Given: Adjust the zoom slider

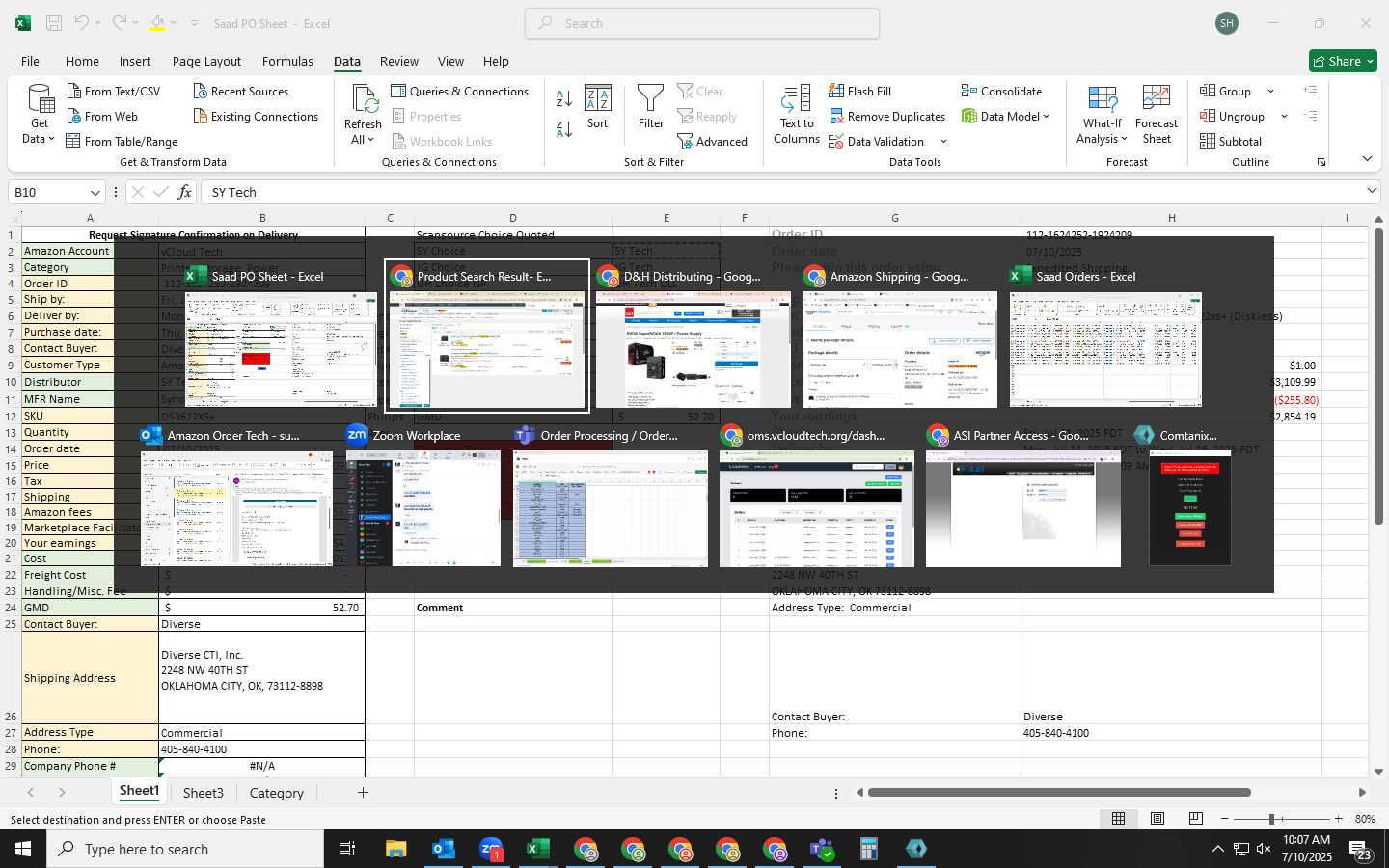Looking at the screenshot, I should click(x=1271, y=819).
